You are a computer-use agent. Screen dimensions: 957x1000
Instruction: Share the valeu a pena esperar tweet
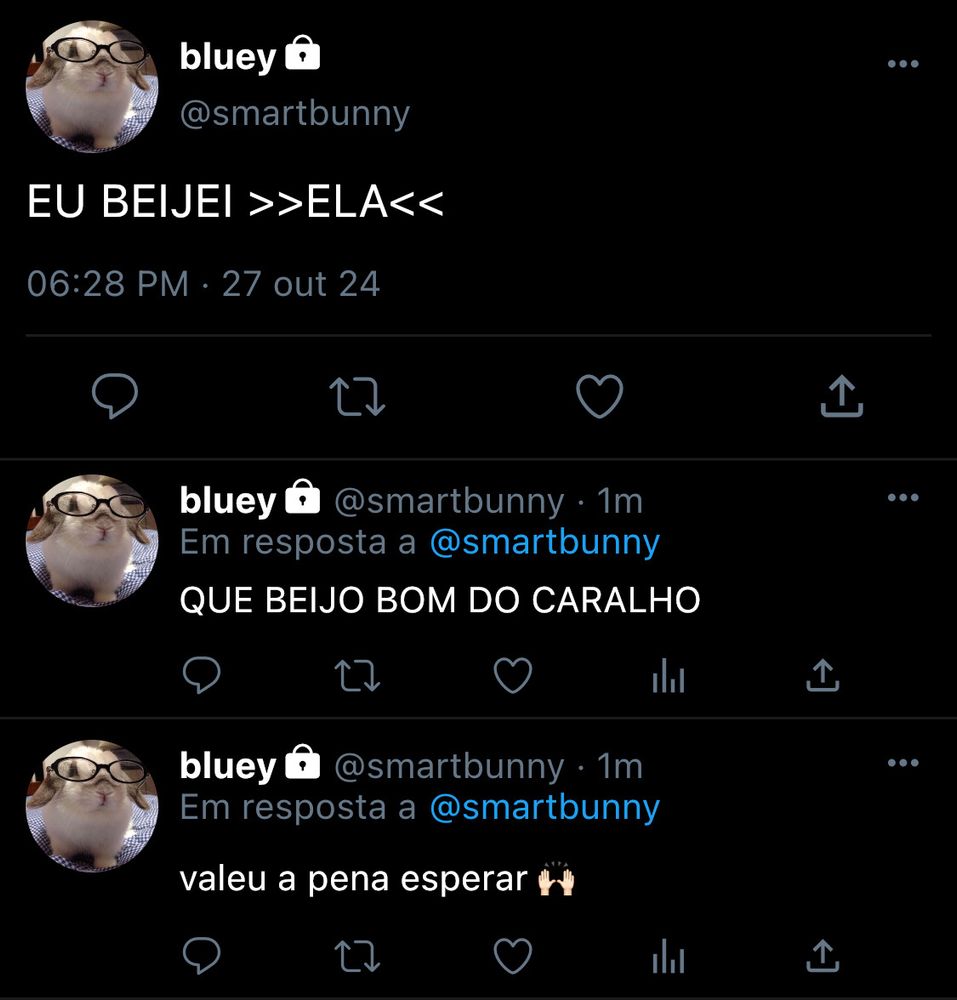822,955
